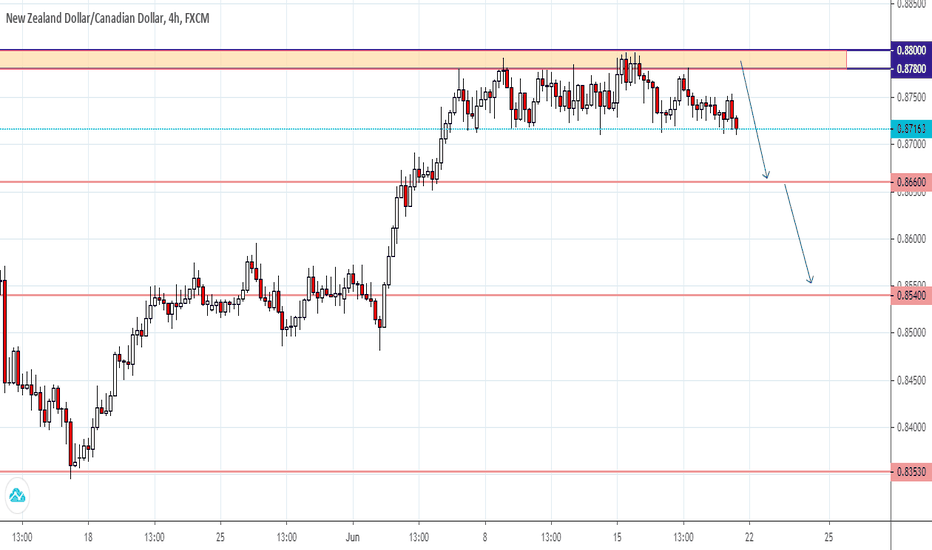This screenshot has height=550, width=932.
Task: Click the 0.84000 axis price
Action: coord(911,427)
